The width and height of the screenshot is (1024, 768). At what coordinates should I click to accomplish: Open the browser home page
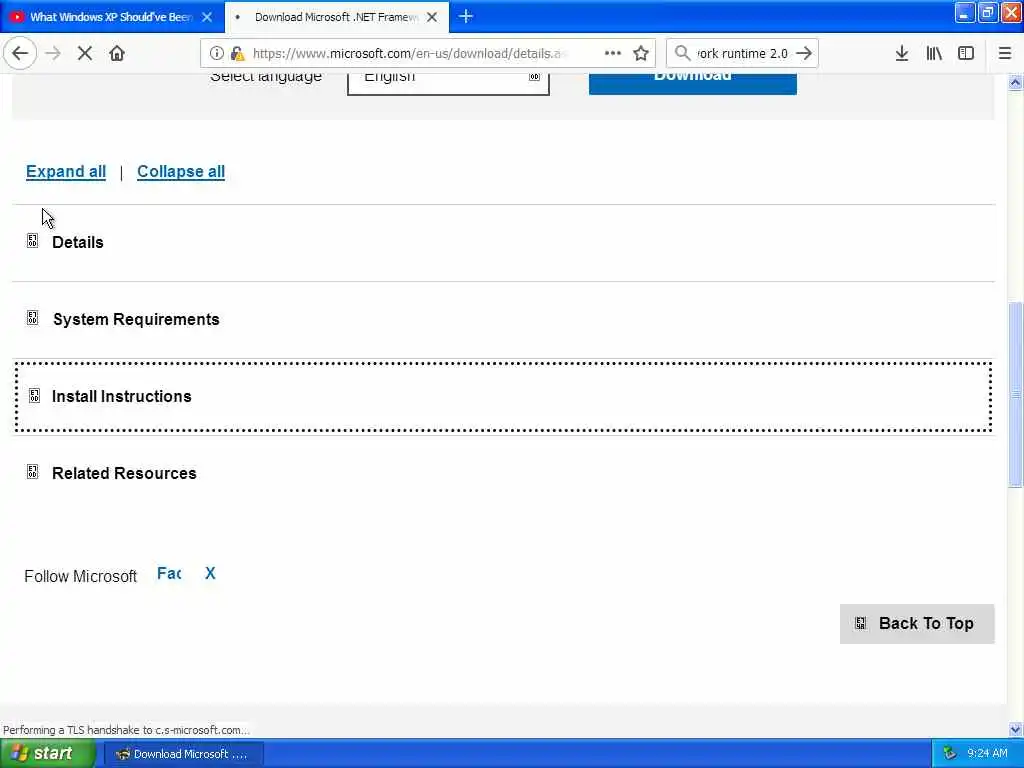(117, 53)
